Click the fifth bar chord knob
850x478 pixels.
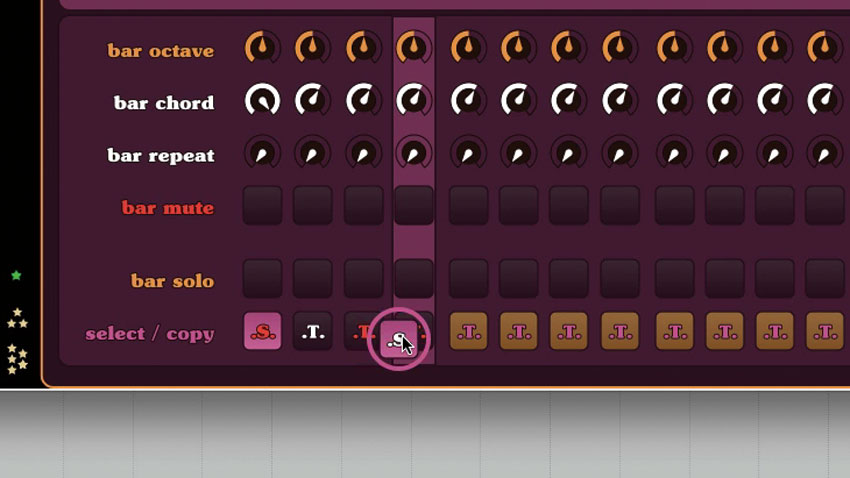coord(468,100)
